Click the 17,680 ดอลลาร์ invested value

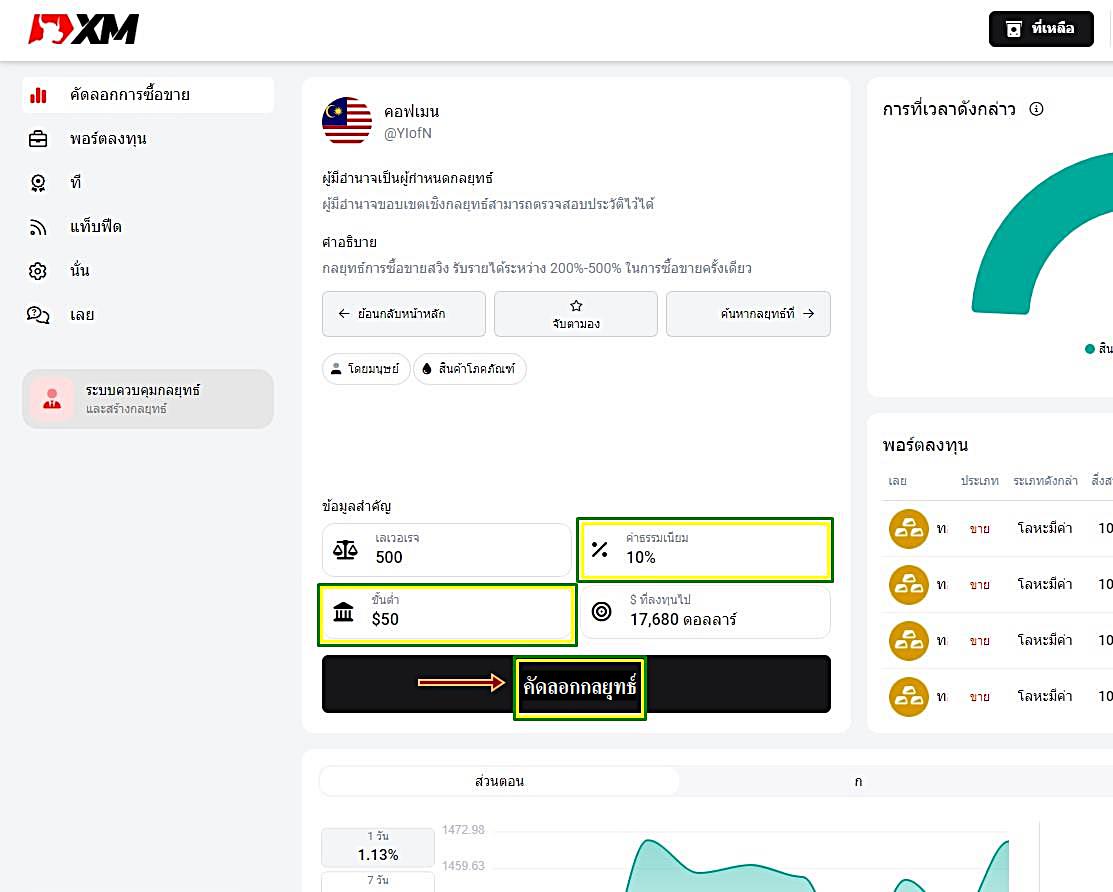click(683, 620)
